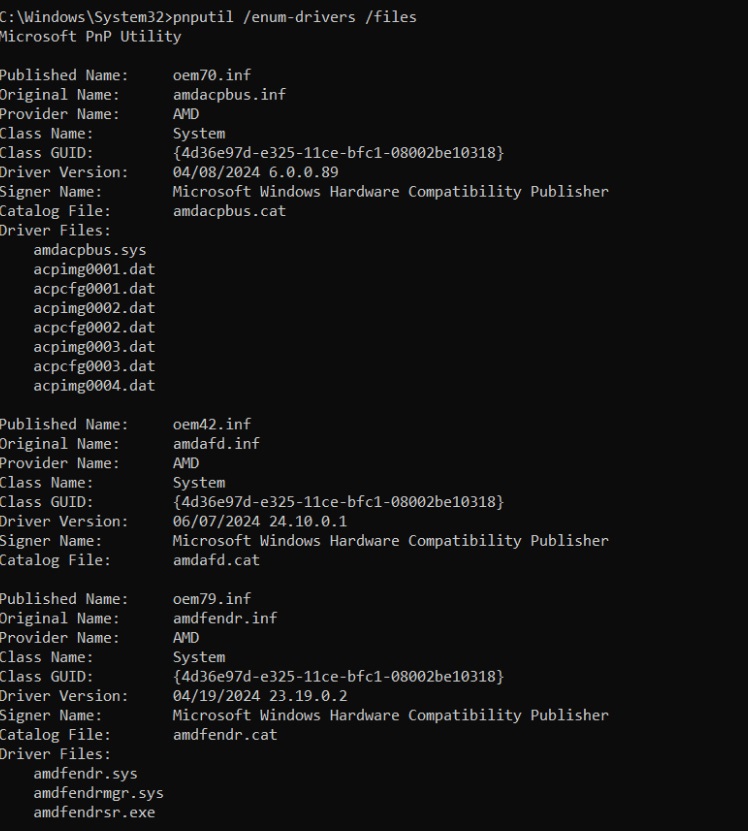The height and width of the screenshot is (831, 748).
Task: Click the amdfendr.cat catalog file
Action: pyautogui.click(x=225, y=735)
